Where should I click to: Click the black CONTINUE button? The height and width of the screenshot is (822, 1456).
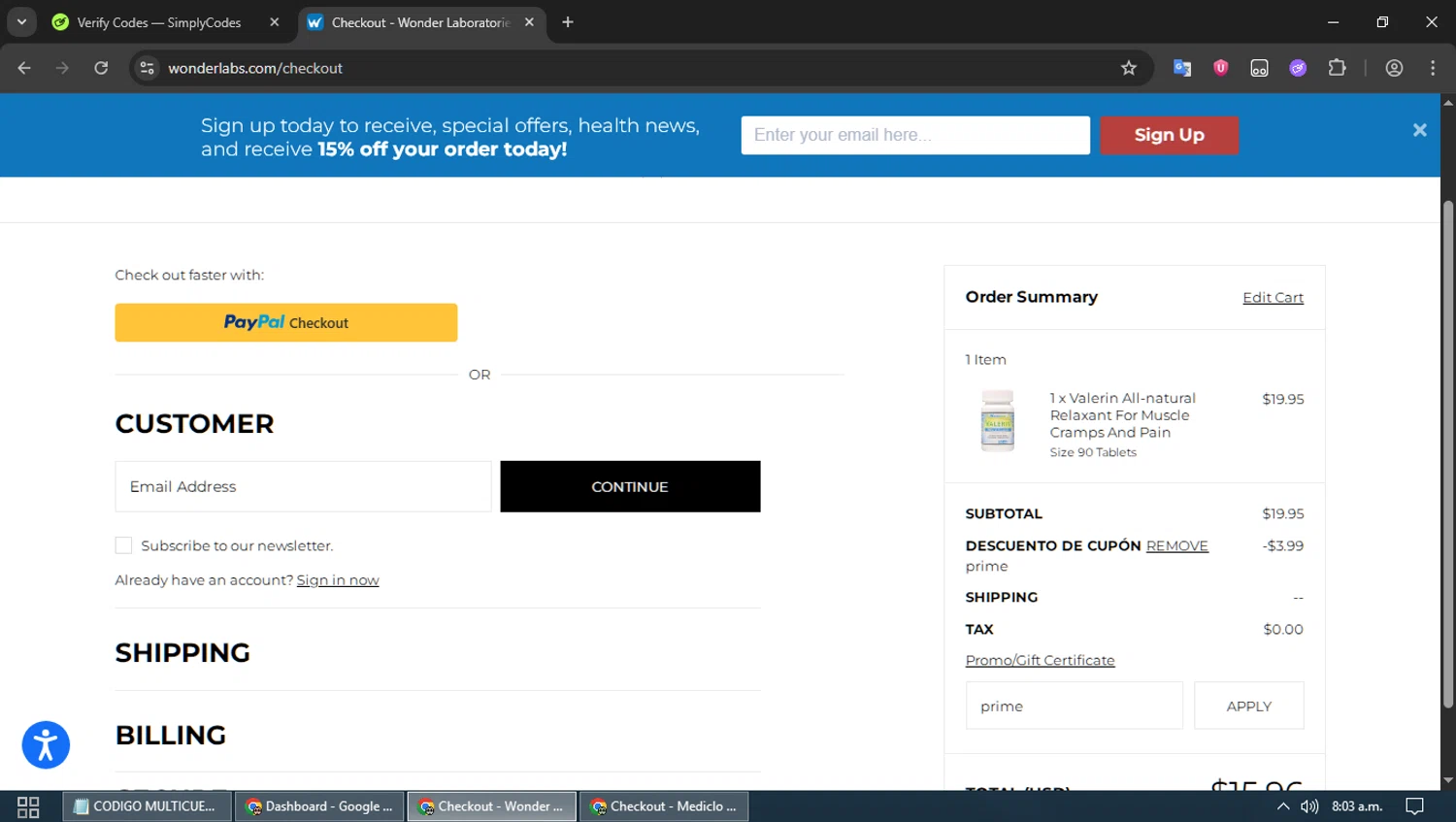click(630, 486)
